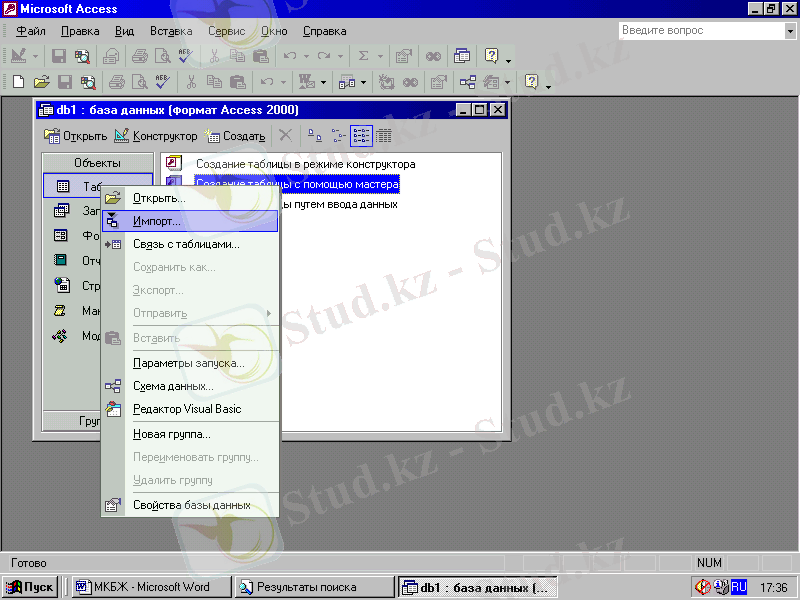Switch db1 window to Small Icons view
The width and height of the screenshot is (800, 600).
coord(338,136)
